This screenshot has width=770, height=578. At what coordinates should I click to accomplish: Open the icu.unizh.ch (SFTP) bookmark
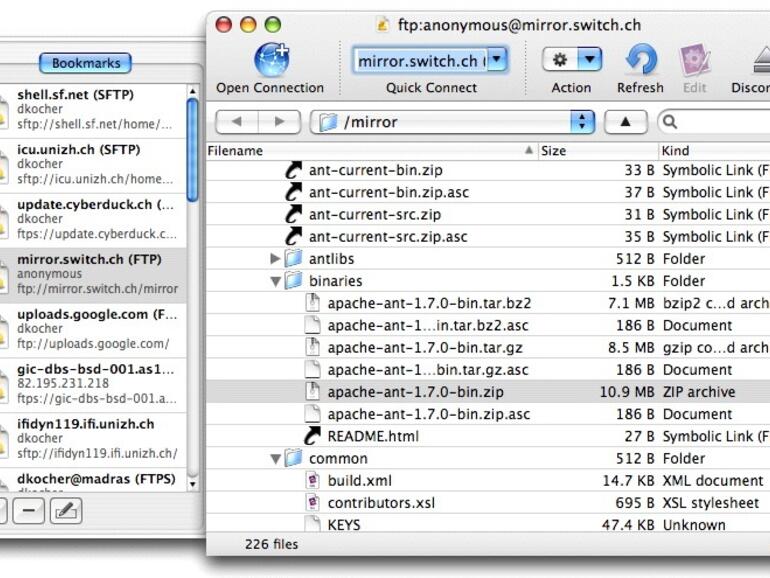93,165
